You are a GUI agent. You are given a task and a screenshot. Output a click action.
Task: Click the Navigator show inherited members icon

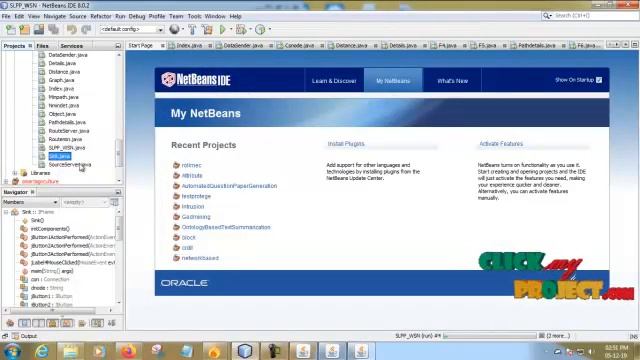(10, 323)
